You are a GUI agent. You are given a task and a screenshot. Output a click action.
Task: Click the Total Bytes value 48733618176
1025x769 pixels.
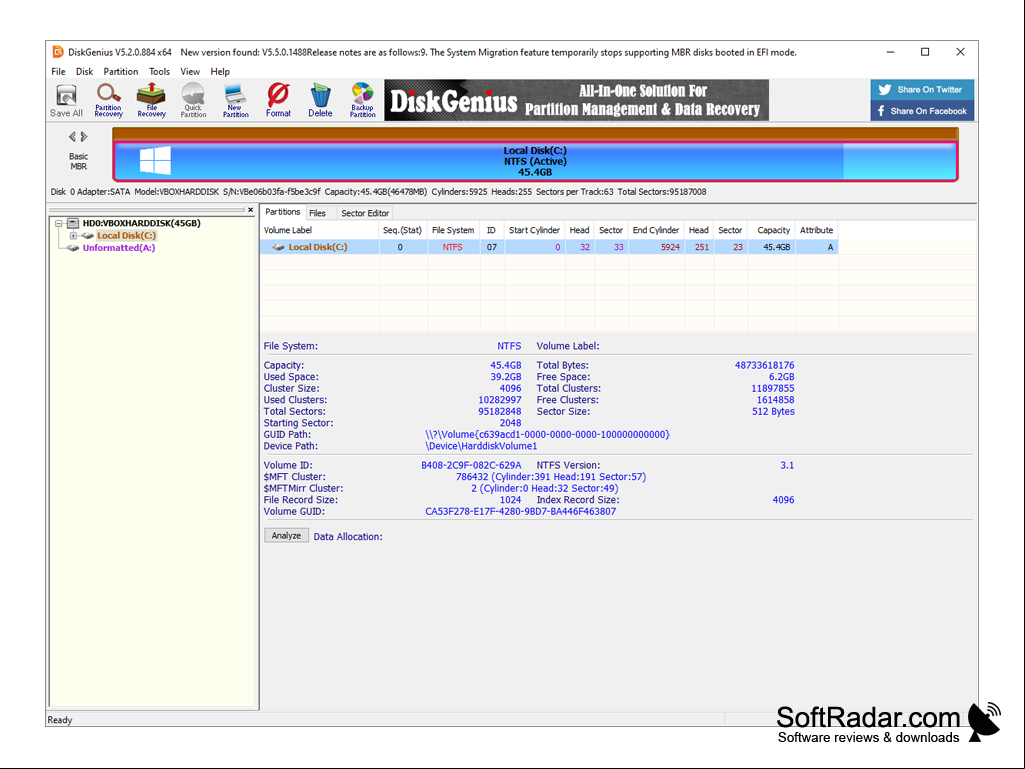coord(764,366)
